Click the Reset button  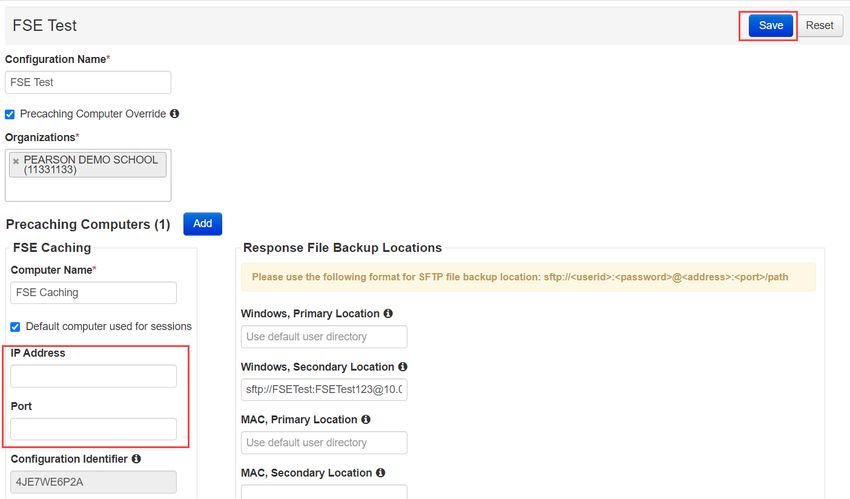(x=819, y=25)
